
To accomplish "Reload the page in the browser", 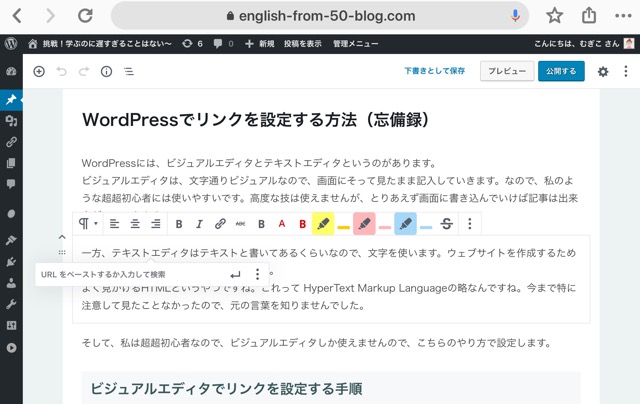I will [85, 16].
